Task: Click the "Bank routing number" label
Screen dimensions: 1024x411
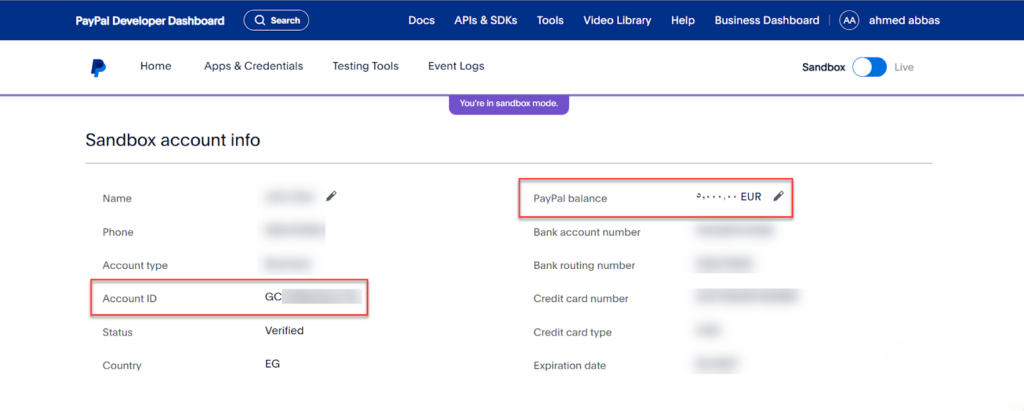Action: [584, 265]
